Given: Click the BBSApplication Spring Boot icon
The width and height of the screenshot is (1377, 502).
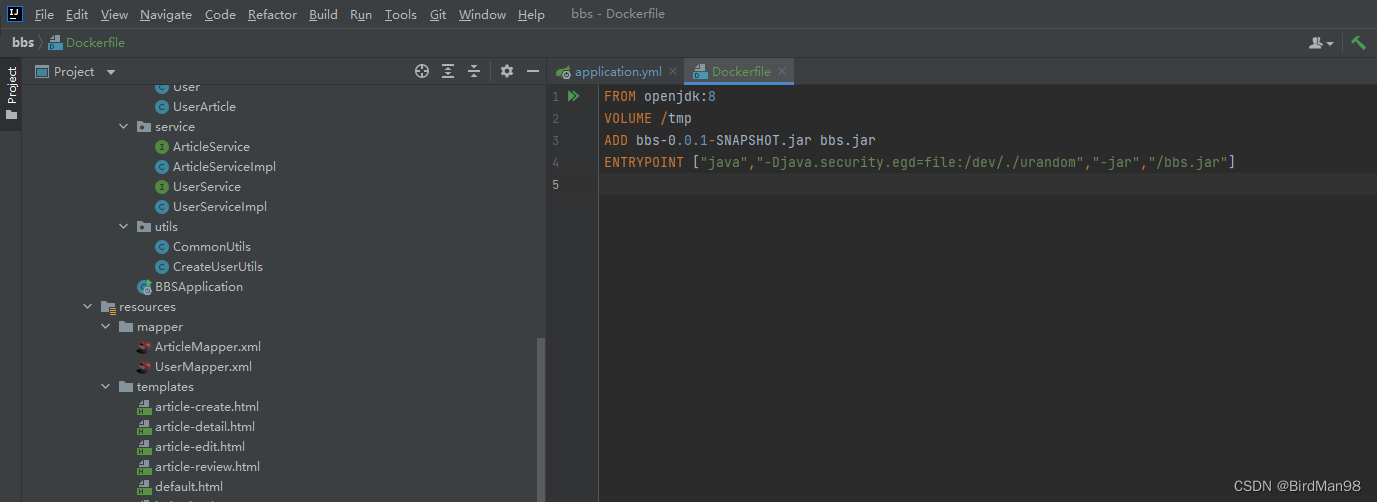Looking at the screenshot, I should 144,287.
